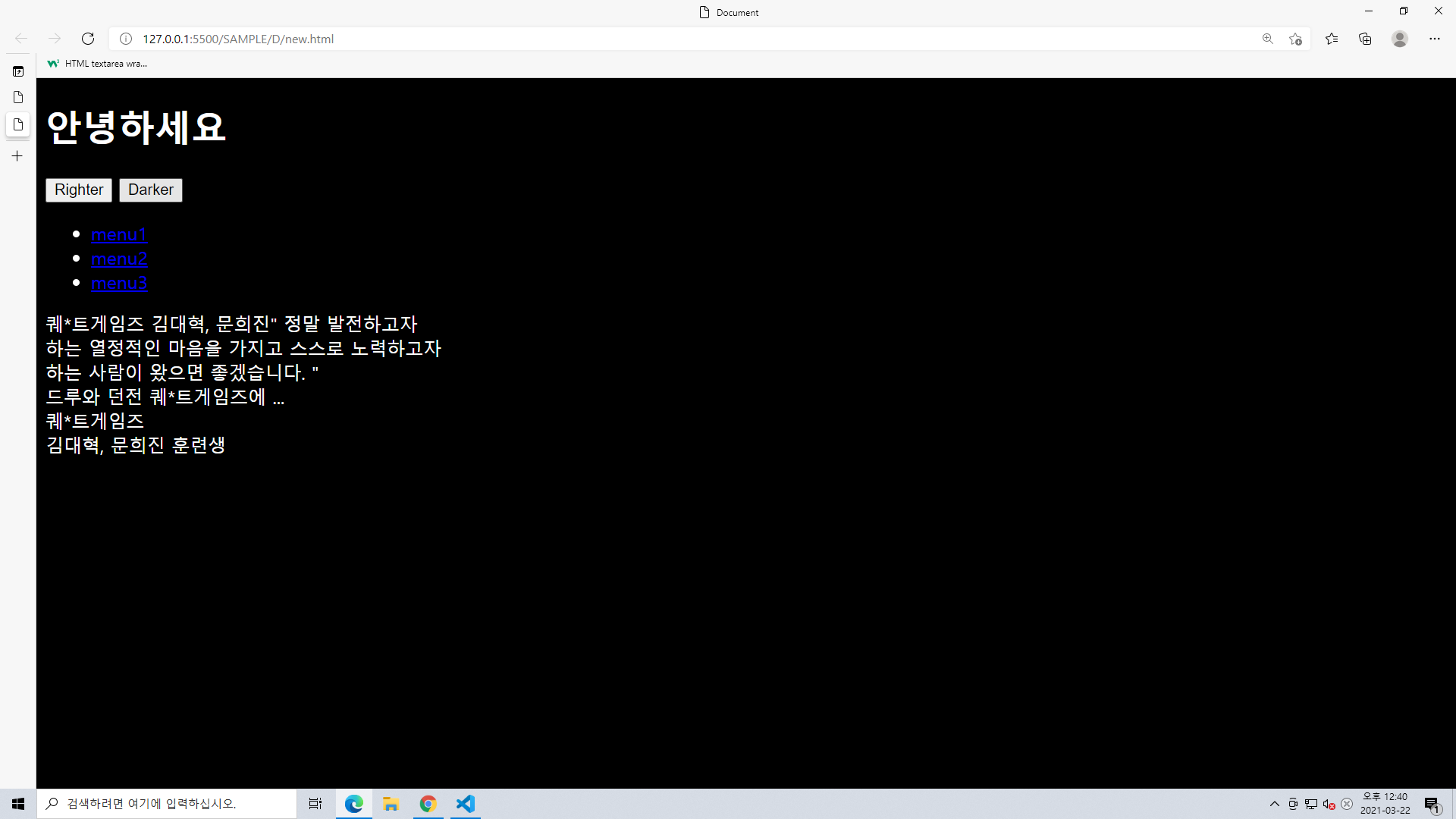1456x819 pixels.
Task: Select the active Document vertical tab
Action: click(x=18, y=124)
